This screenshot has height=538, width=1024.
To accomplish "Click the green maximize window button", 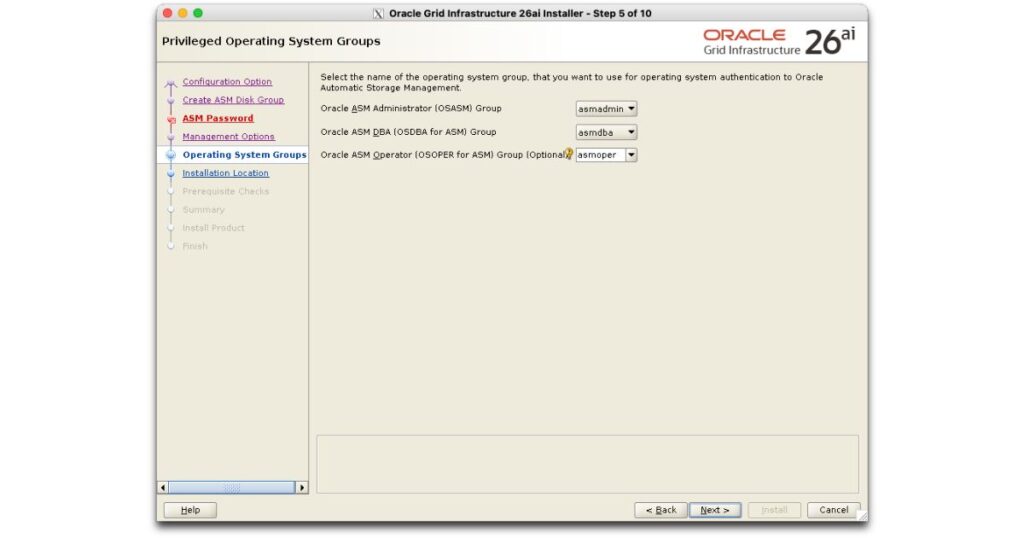I will (198, 13).
